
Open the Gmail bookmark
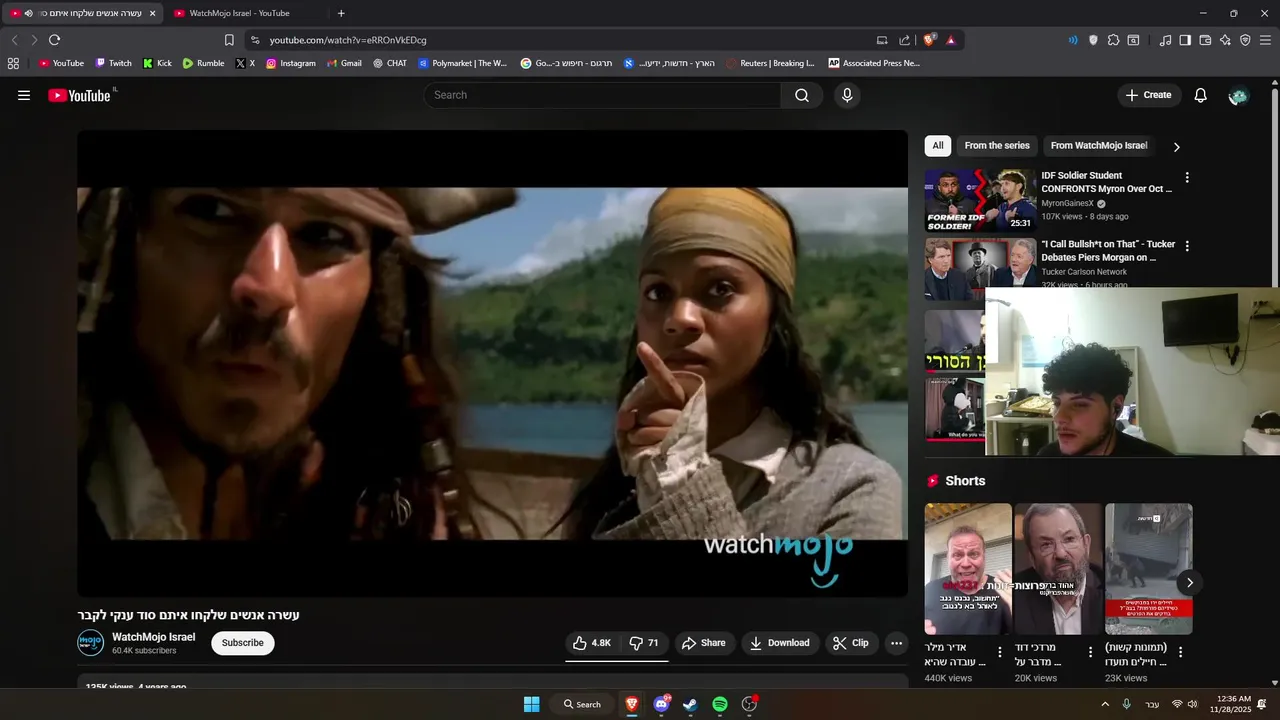click(344, 63)
